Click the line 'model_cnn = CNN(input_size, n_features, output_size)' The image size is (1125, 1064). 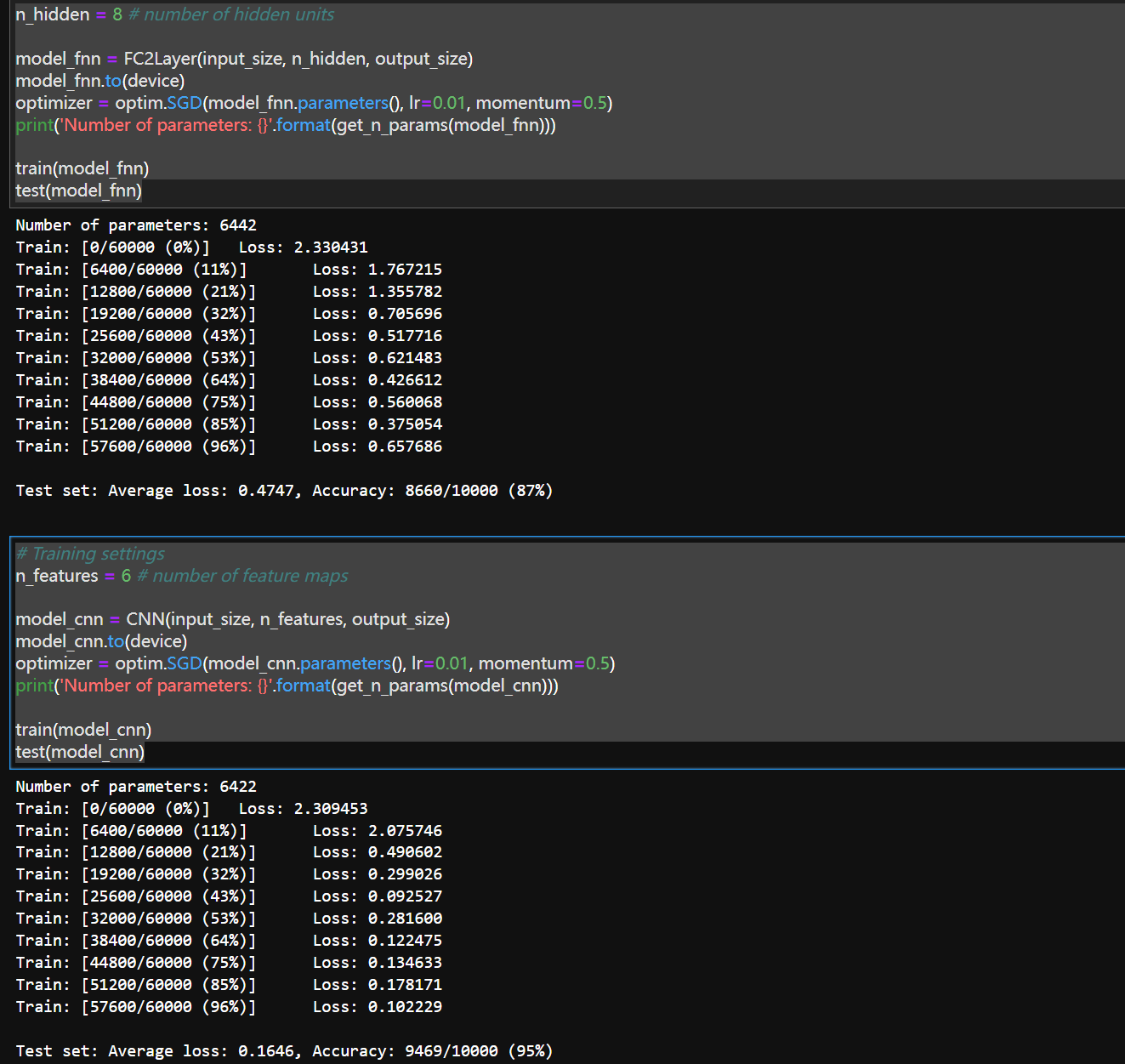coord(233,619)
